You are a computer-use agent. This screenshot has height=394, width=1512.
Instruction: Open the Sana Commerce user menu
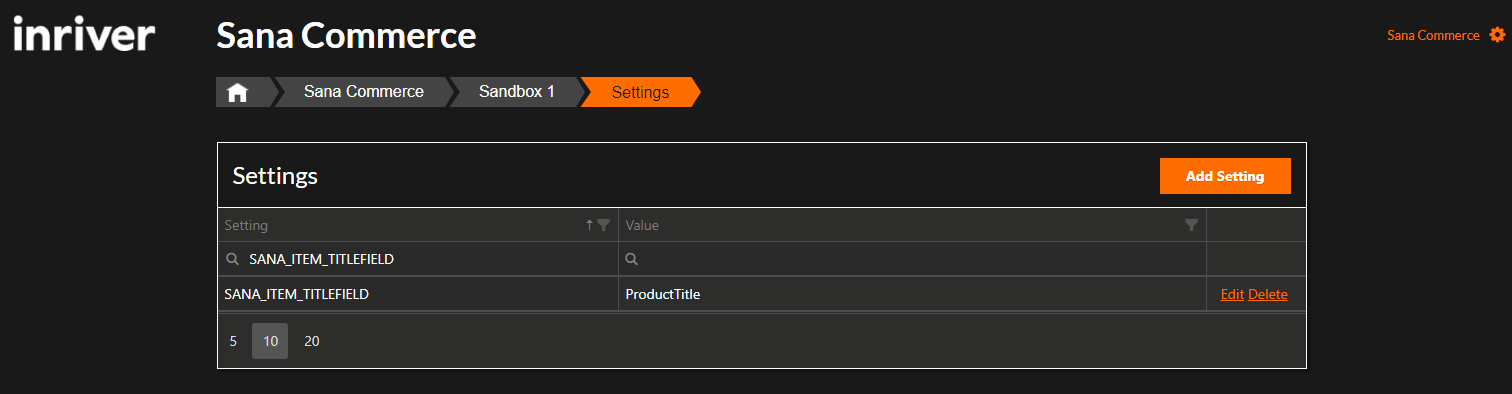1433,35
